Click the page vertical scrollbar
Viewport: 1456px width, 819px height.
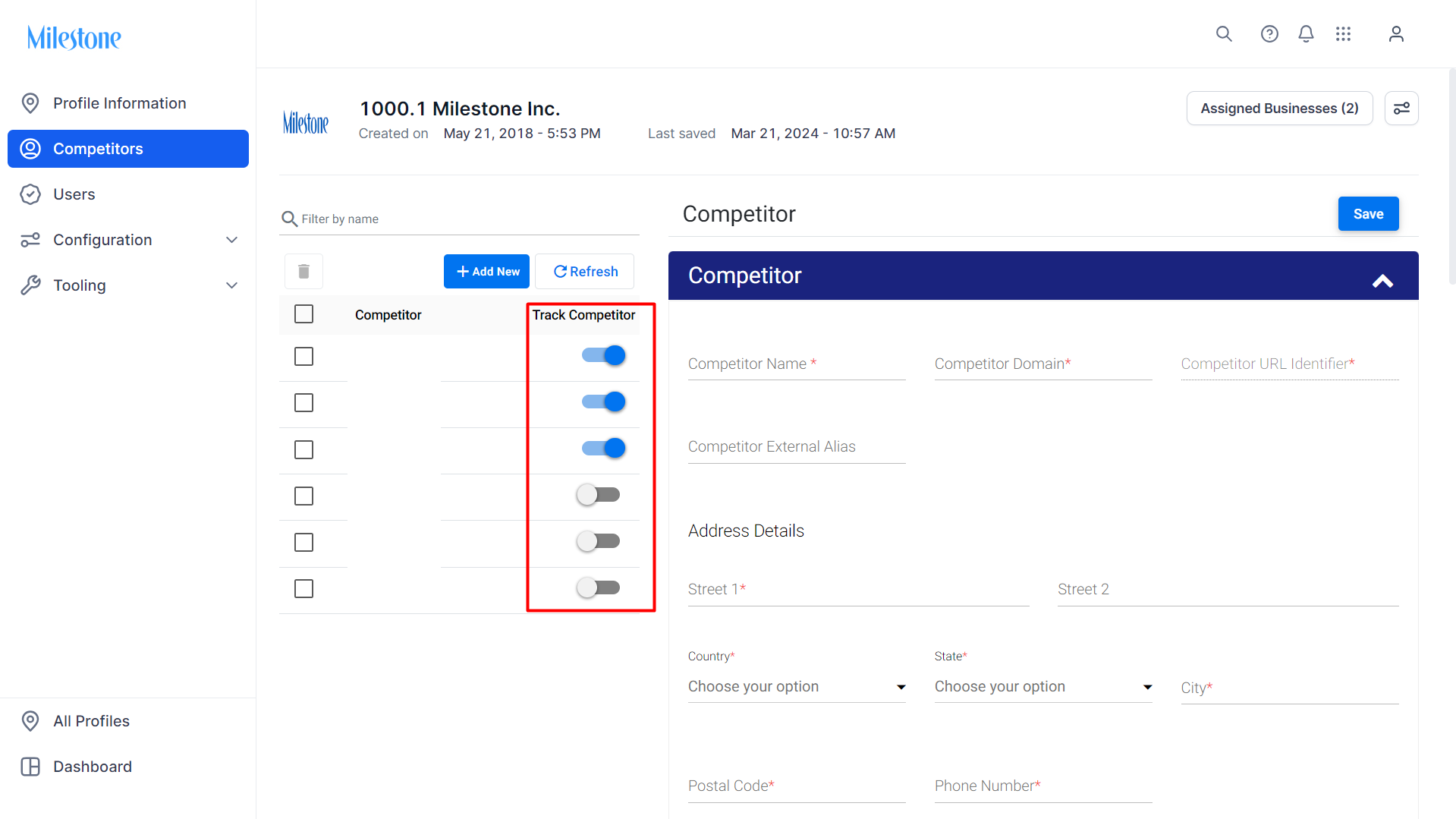tap(1451, 176)
